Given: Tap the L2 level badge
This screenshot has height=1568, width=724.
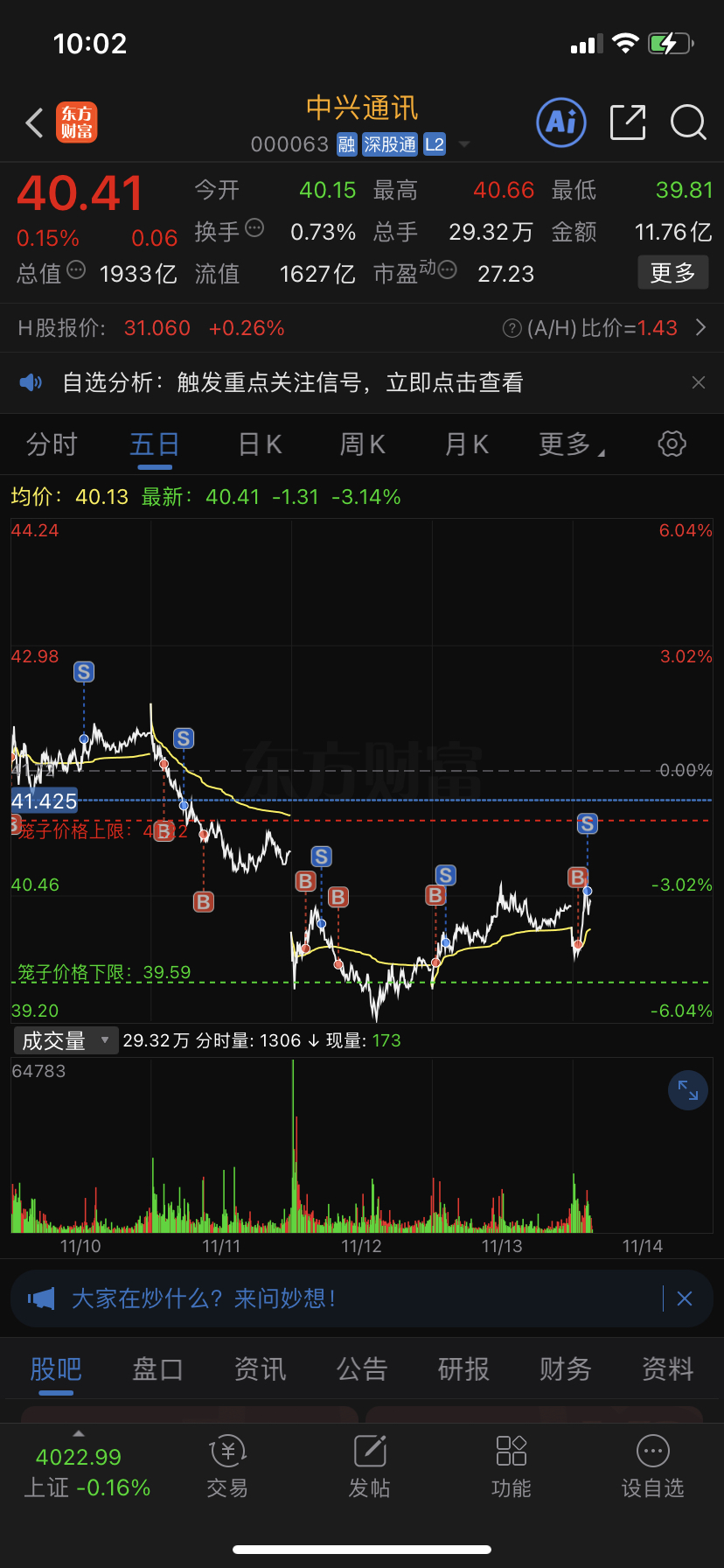Looking at the screenshot, I should click(435, 144).
